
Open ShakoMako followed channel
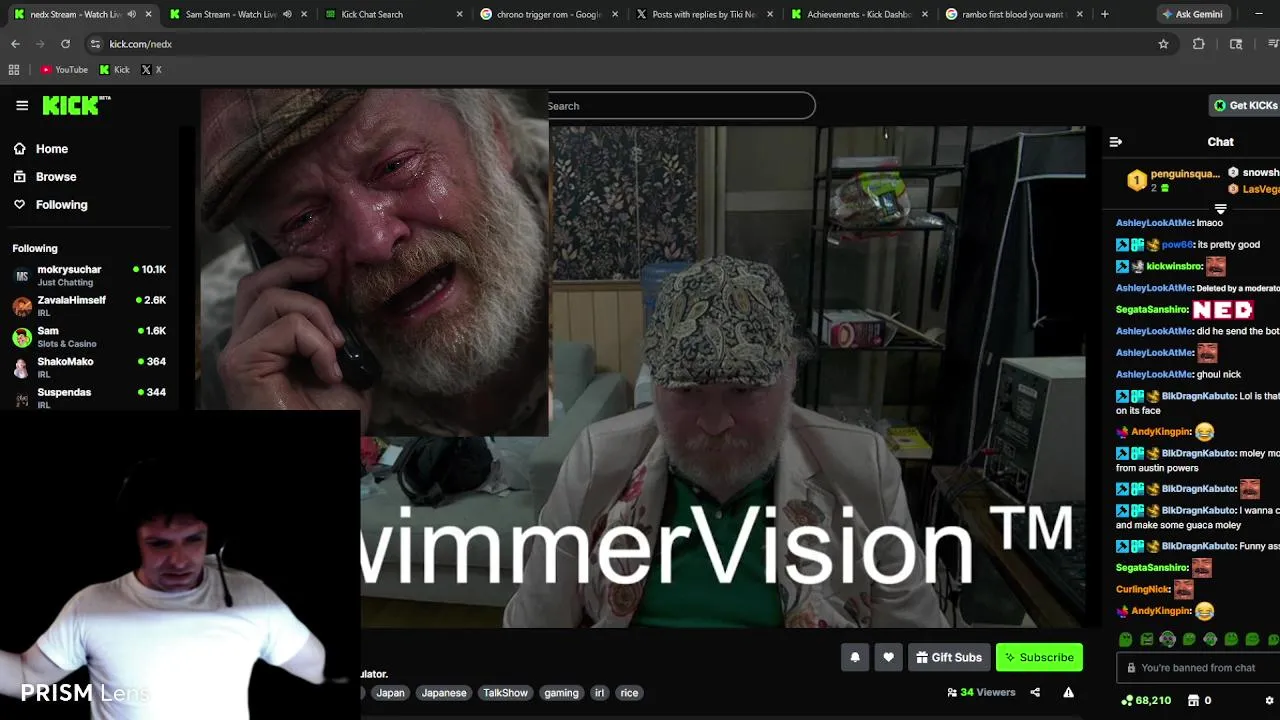(x=90, y=367)
